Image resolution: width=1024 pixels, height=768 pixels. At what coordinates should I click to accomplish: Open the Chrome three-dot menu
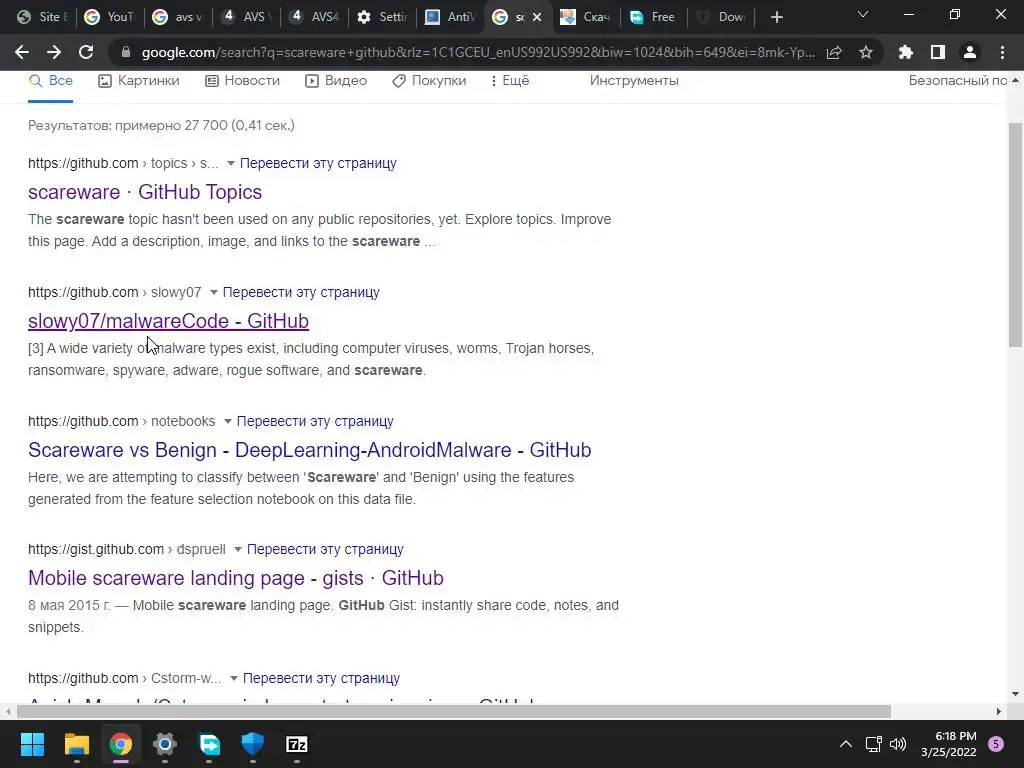tap(1002, 52)
